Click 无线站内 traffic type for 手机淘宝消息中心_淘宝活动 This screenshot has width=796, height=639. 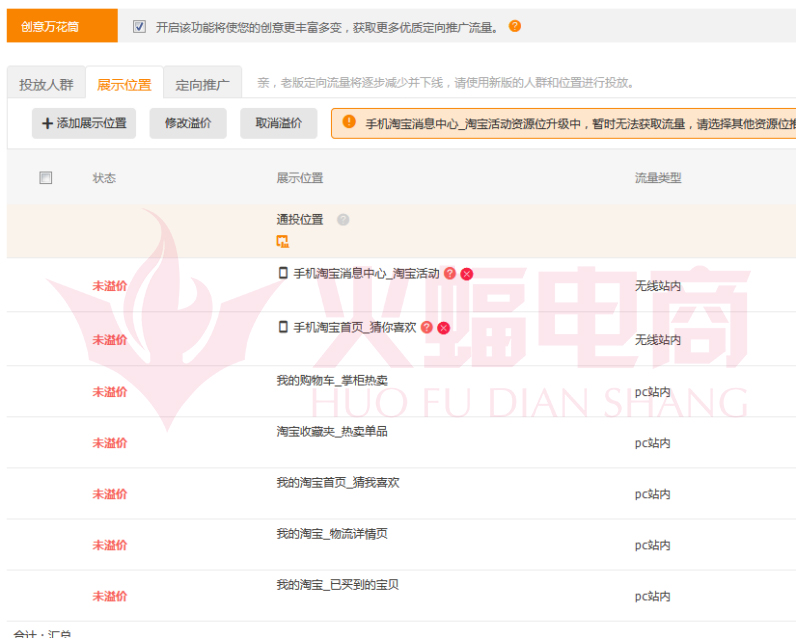[x=658, y=286]
